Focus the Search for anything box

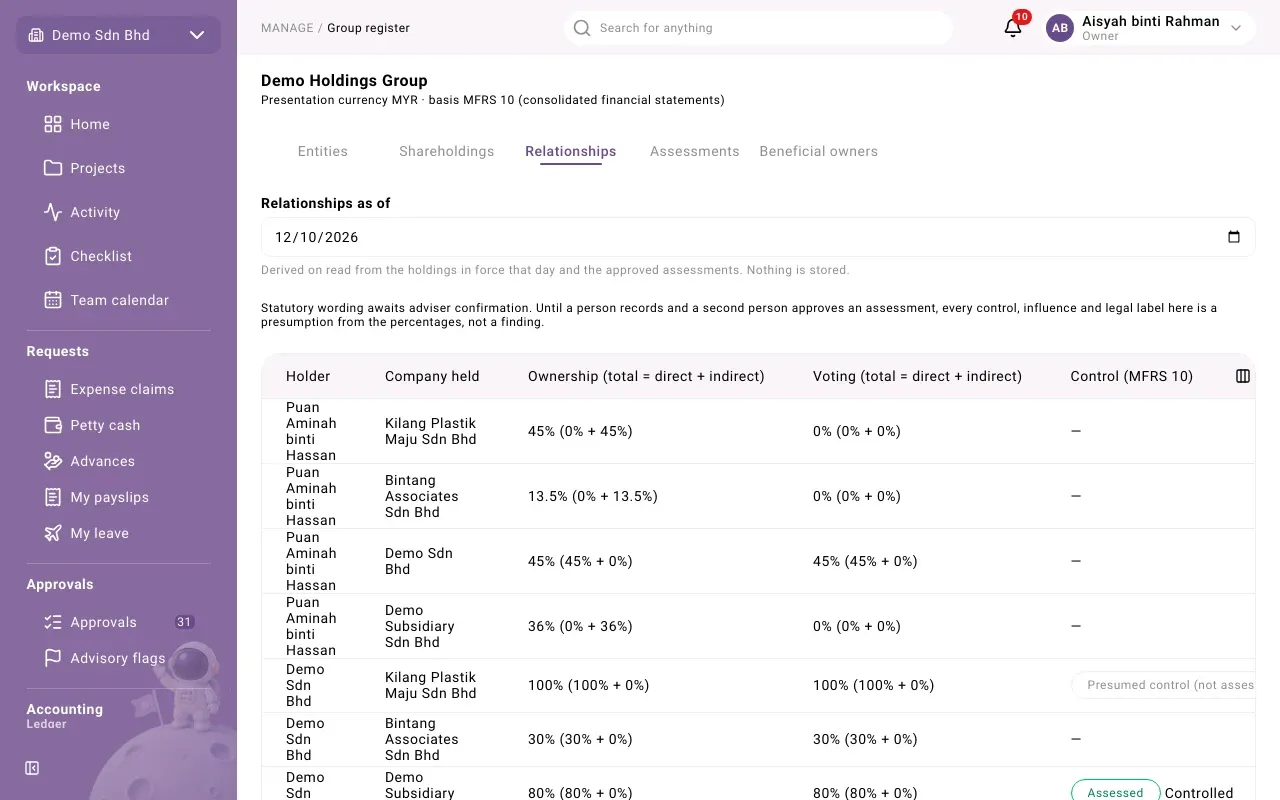(758, 28)
